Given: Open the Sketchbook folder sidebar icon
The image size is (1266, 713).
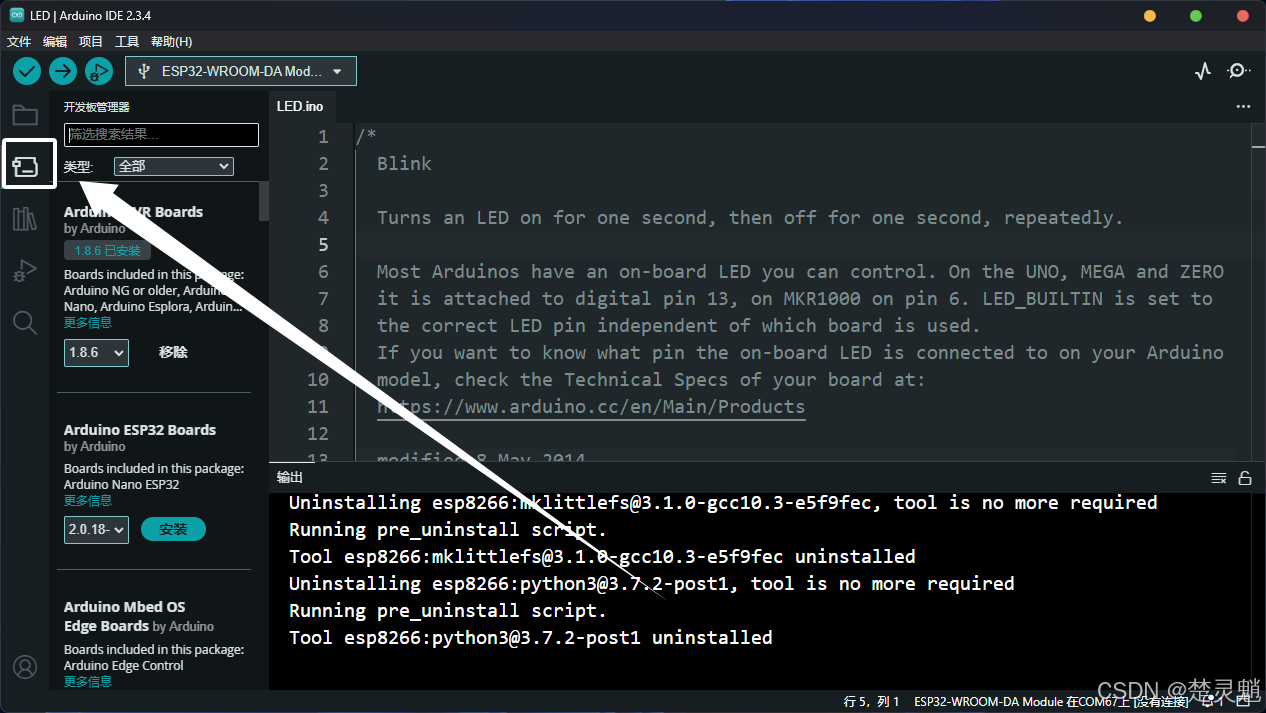Looking at the screenshot, I should tap(25, 115).
